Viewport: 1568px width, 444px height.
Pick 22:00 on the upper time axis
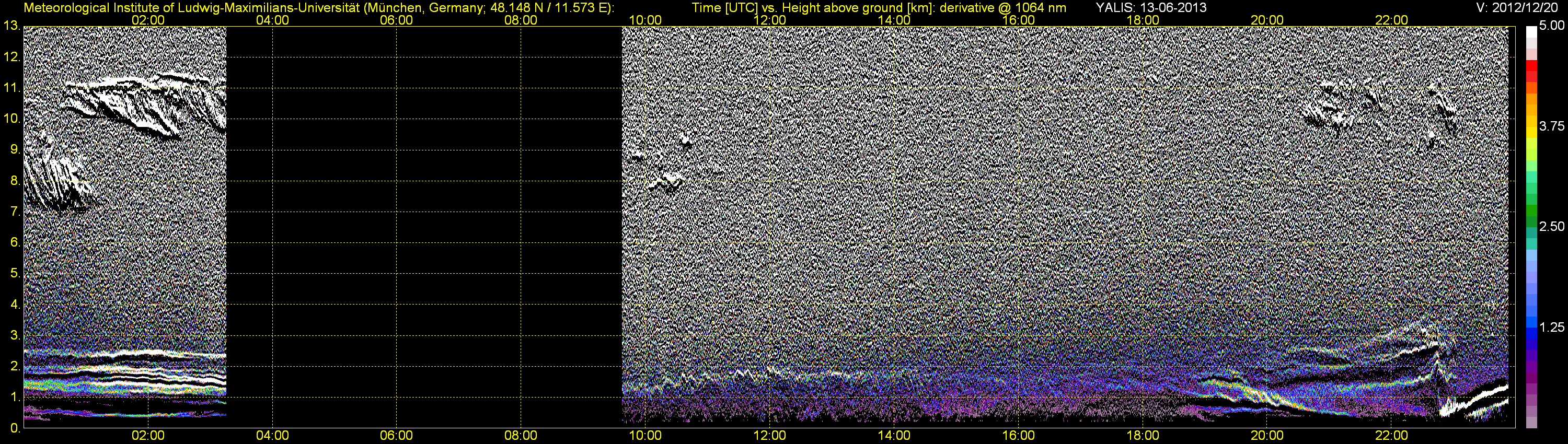tap(1391, 20)
